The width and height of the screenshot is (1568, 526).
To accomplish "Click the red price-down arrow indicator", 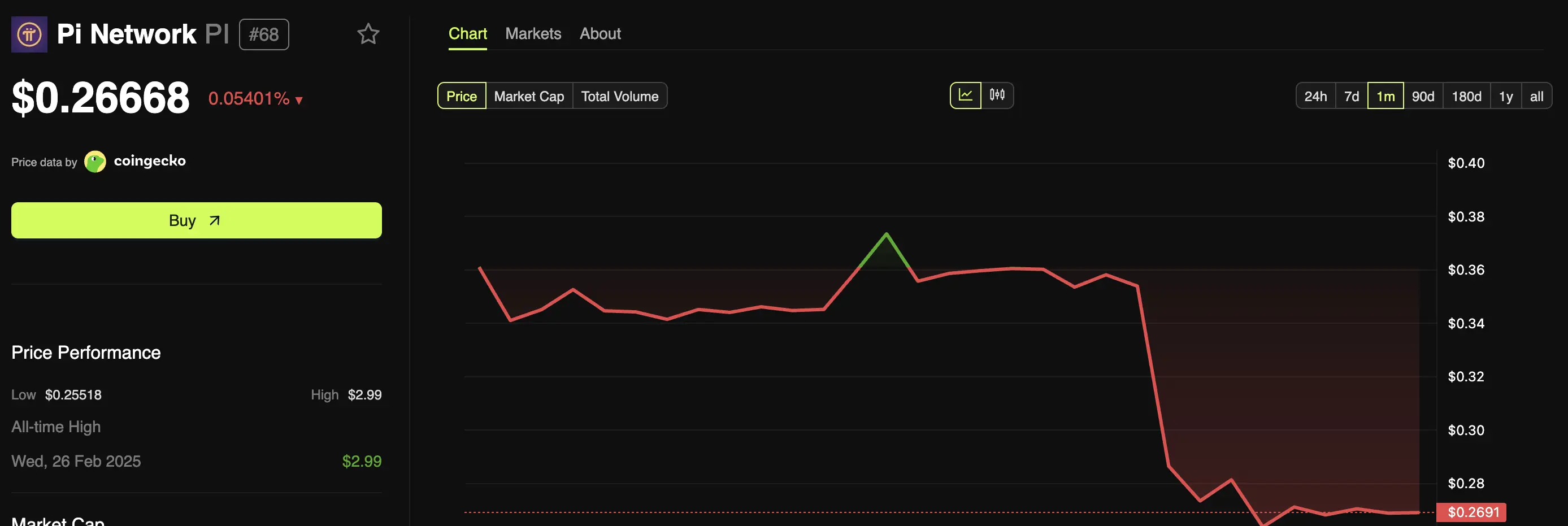I will tap(299, 100).
